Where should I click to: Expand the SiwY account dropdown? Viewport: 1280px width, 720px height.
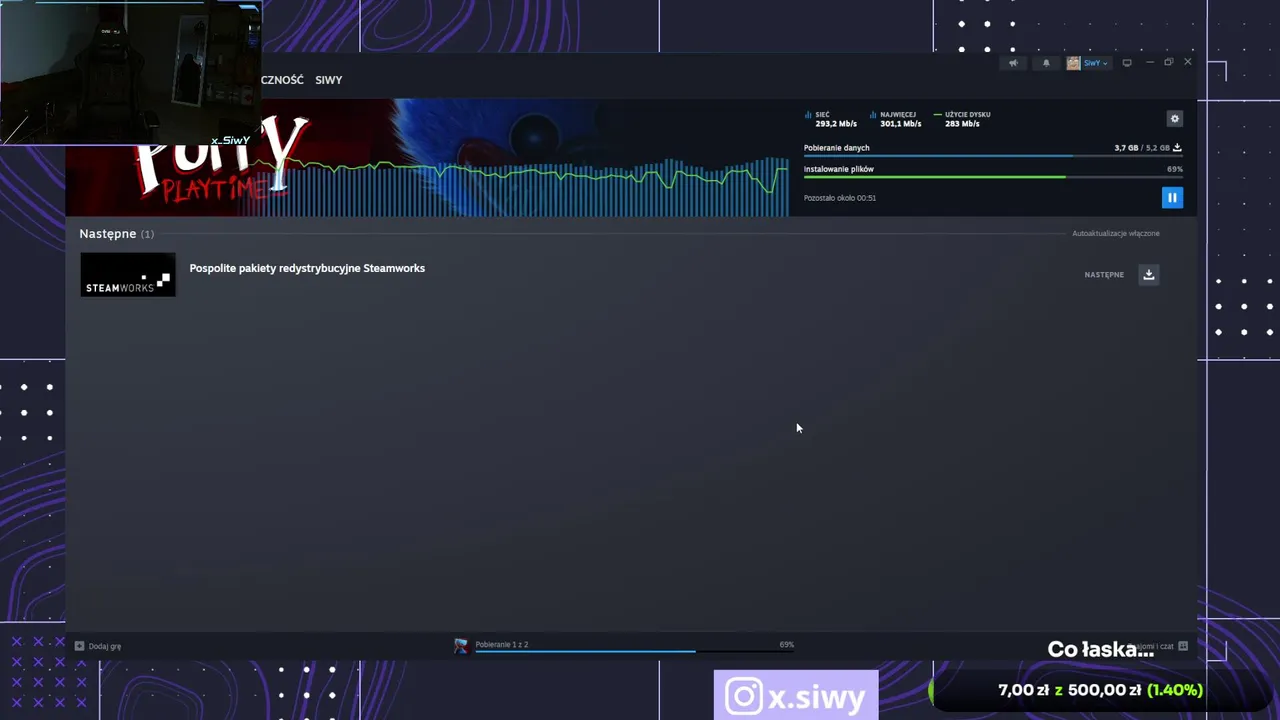click(1095, 63)
